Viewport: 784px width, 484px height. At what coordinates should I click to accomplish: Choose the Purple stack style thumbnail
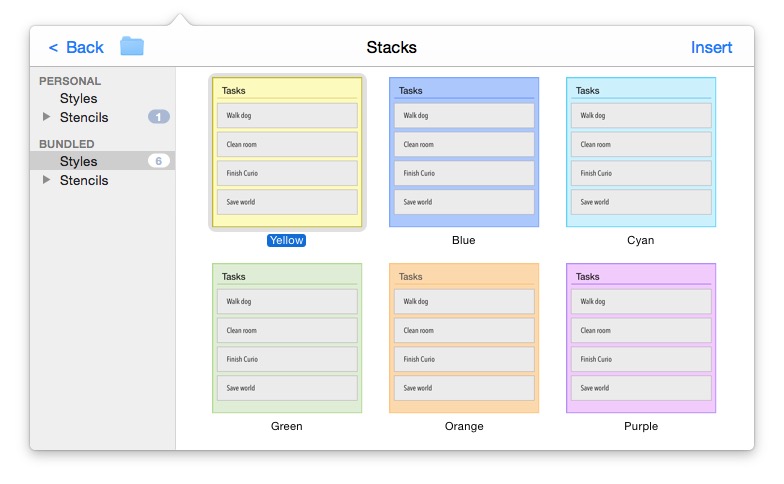tap(641, 338)
